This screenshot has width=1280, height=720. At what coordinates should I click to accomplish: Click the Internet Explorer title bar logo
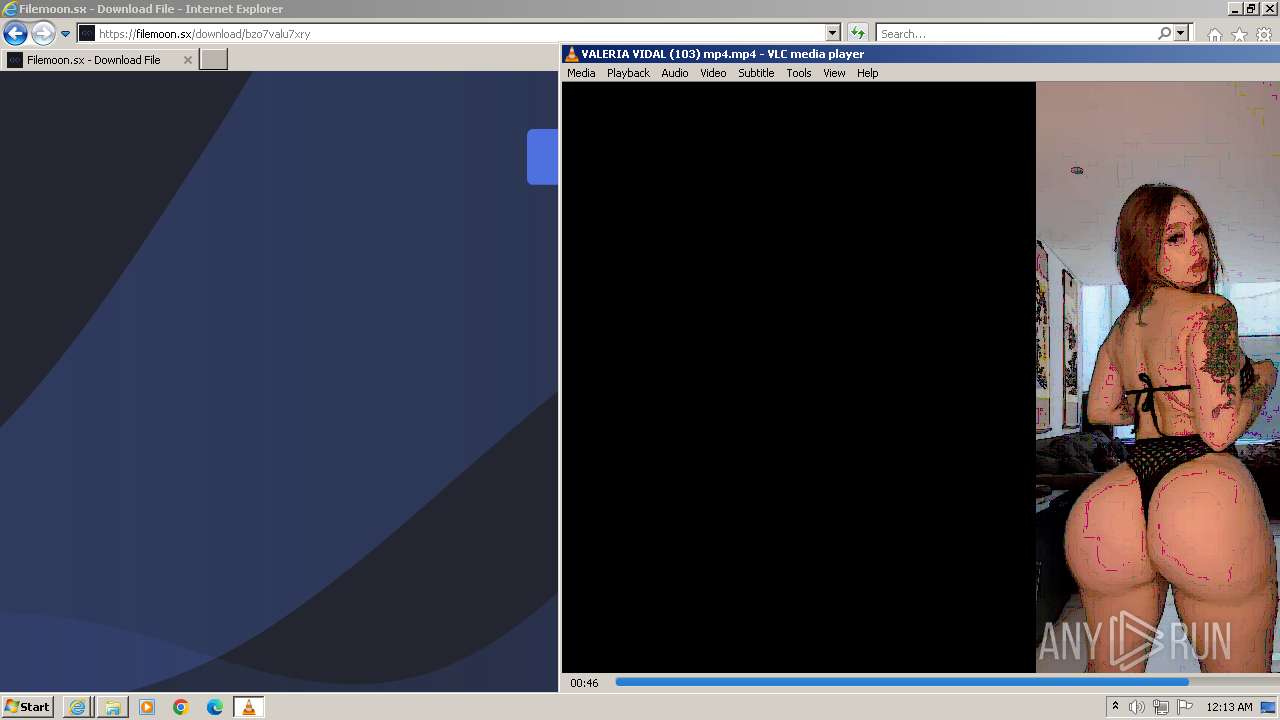pyautogui.click(x=10, y=9)
